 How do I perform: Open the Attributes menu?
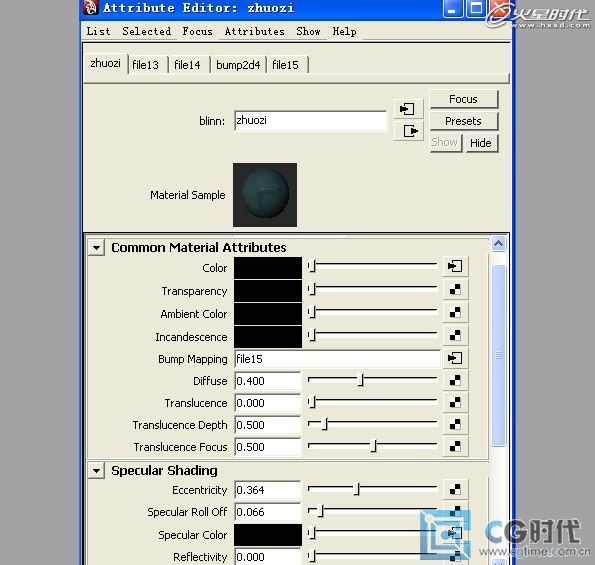tap(255, 31)
